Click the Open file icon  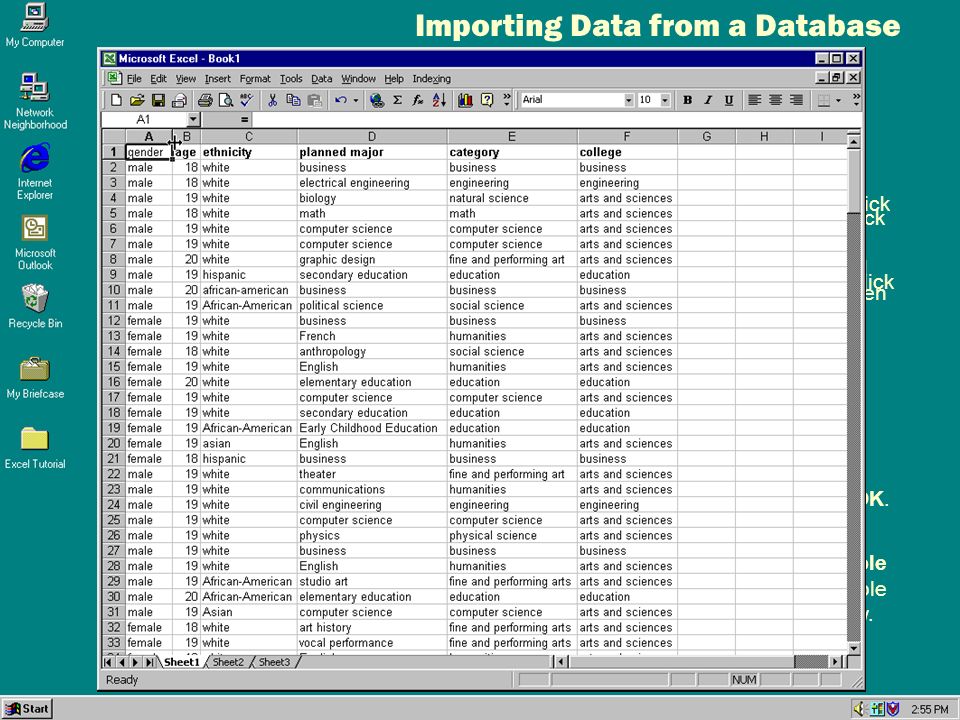tap(137, 100)
